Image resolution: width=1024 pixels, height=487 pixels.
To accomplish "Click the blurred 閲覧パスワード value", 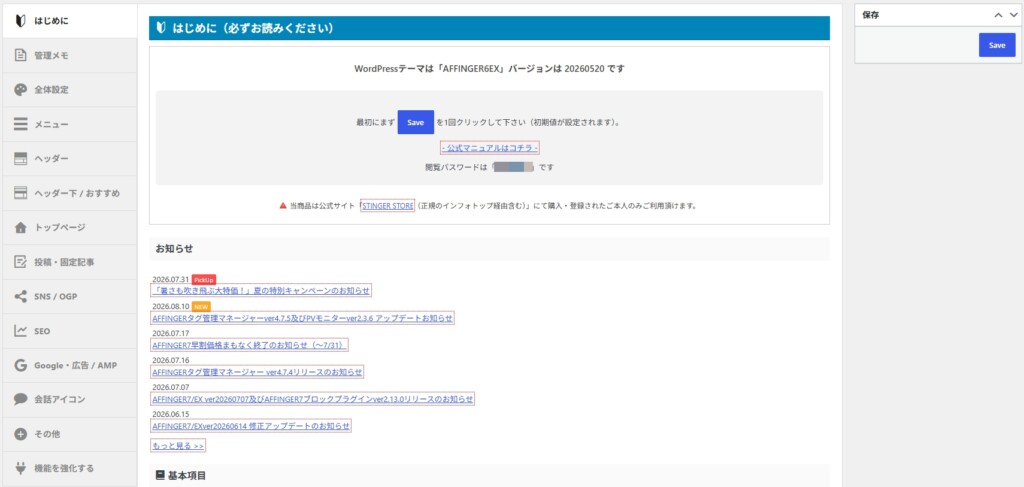I will pyautogui.click(x=514, y=167).
